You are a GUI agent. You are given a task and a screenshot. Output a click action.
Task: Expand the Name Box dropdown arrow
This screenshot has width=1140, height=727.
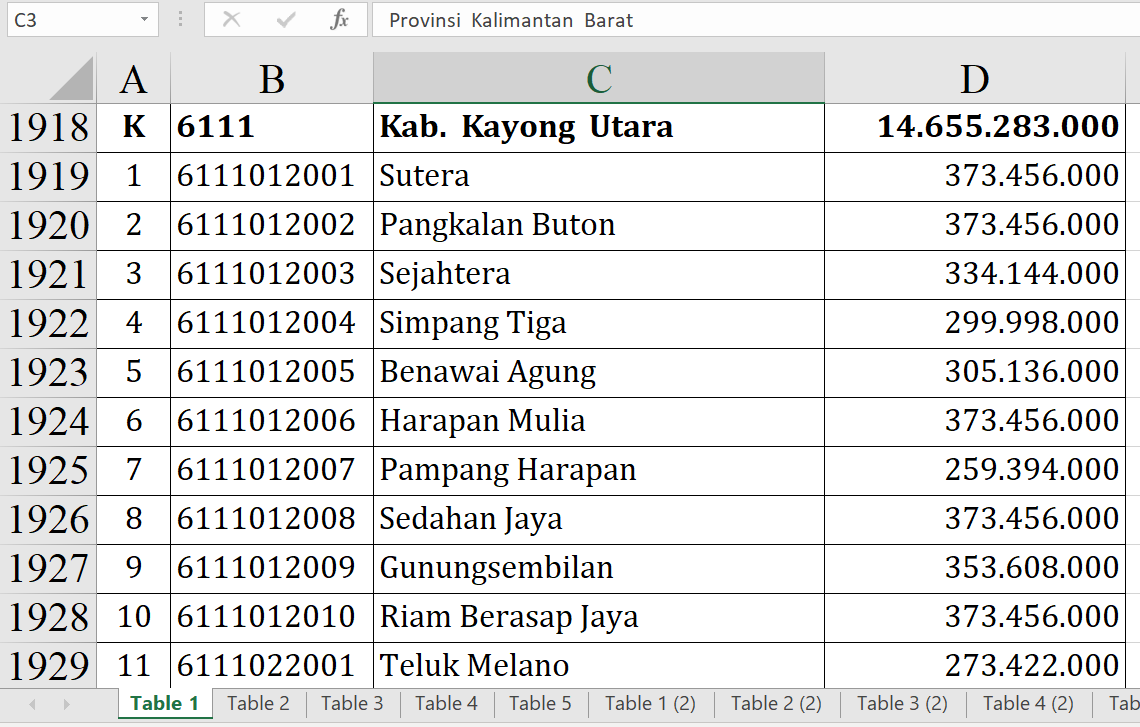145,20
